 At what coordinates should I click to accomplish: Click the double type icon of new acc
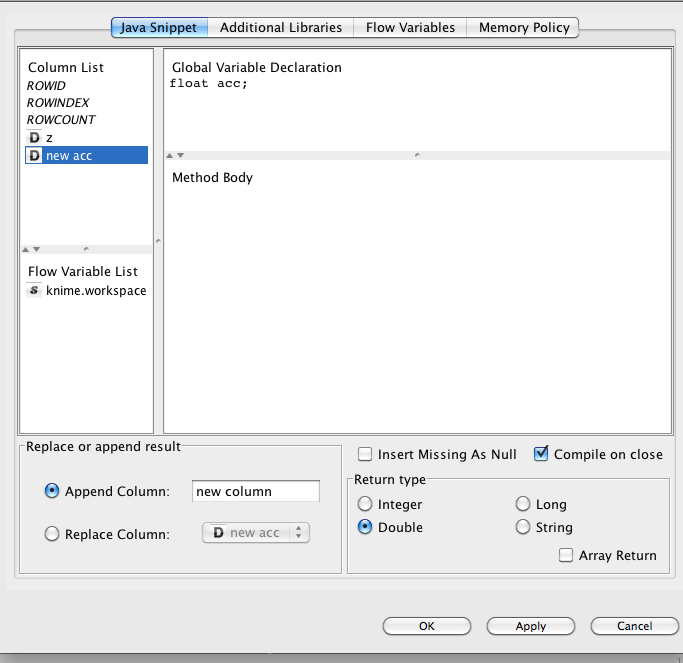click(x=34, y=156)
